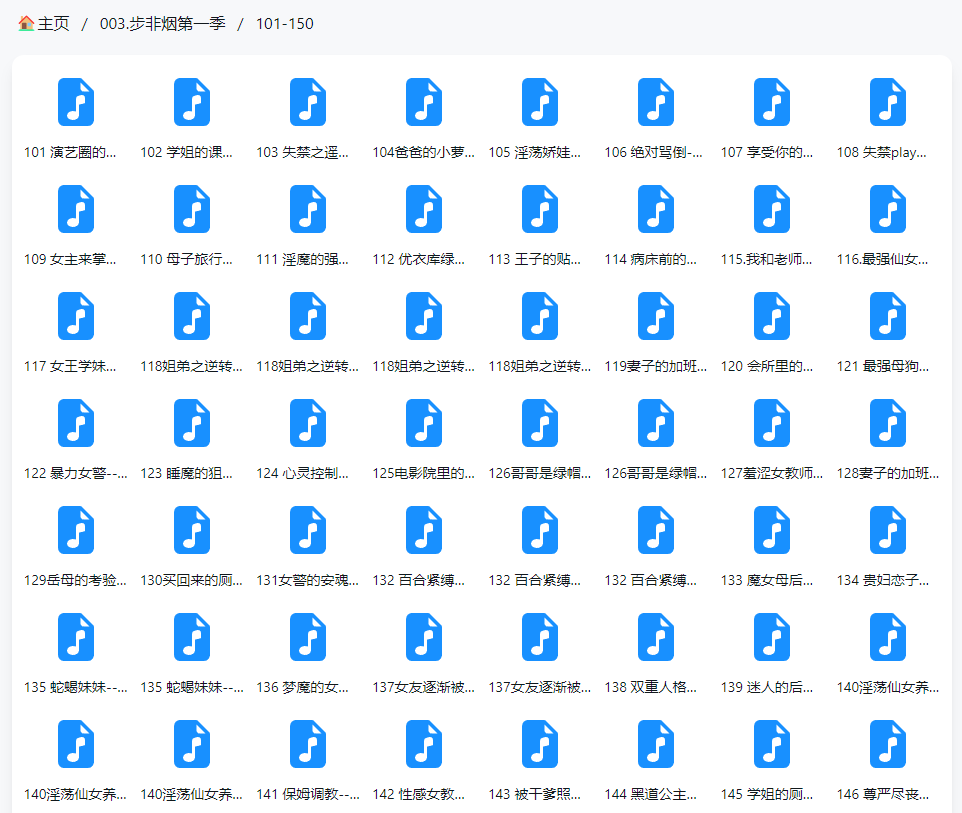Select the file name text starting with 123
The height and width of the screenshot is (813, 962).
(192, 473)
